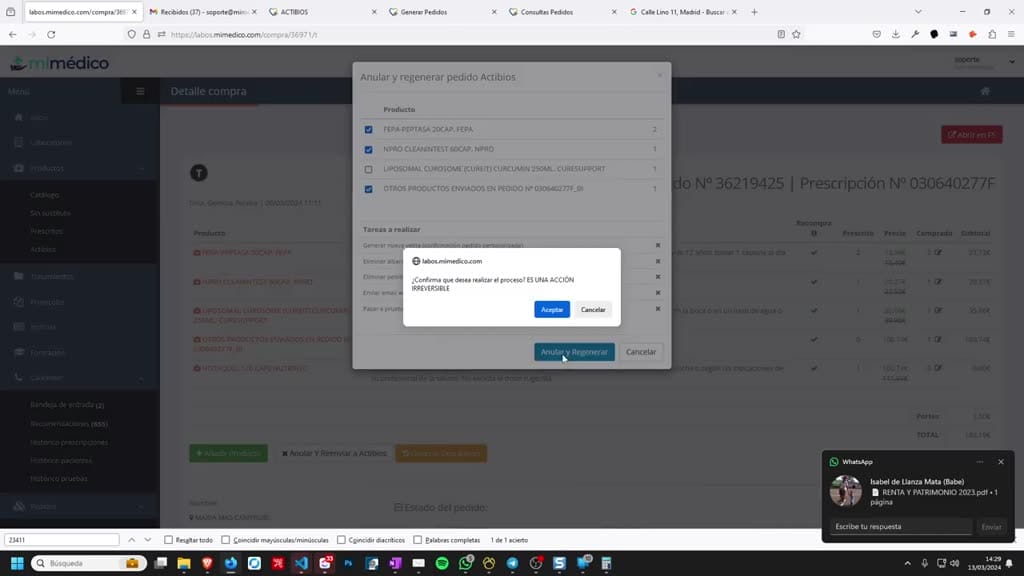Image resolution: width=1024 pixels, height=576 pixels.
Task: Check LIPOSOMAL CUROSOME CURCUMIN product checkbox
Action: pyautogui.click(x=368, y=169)
